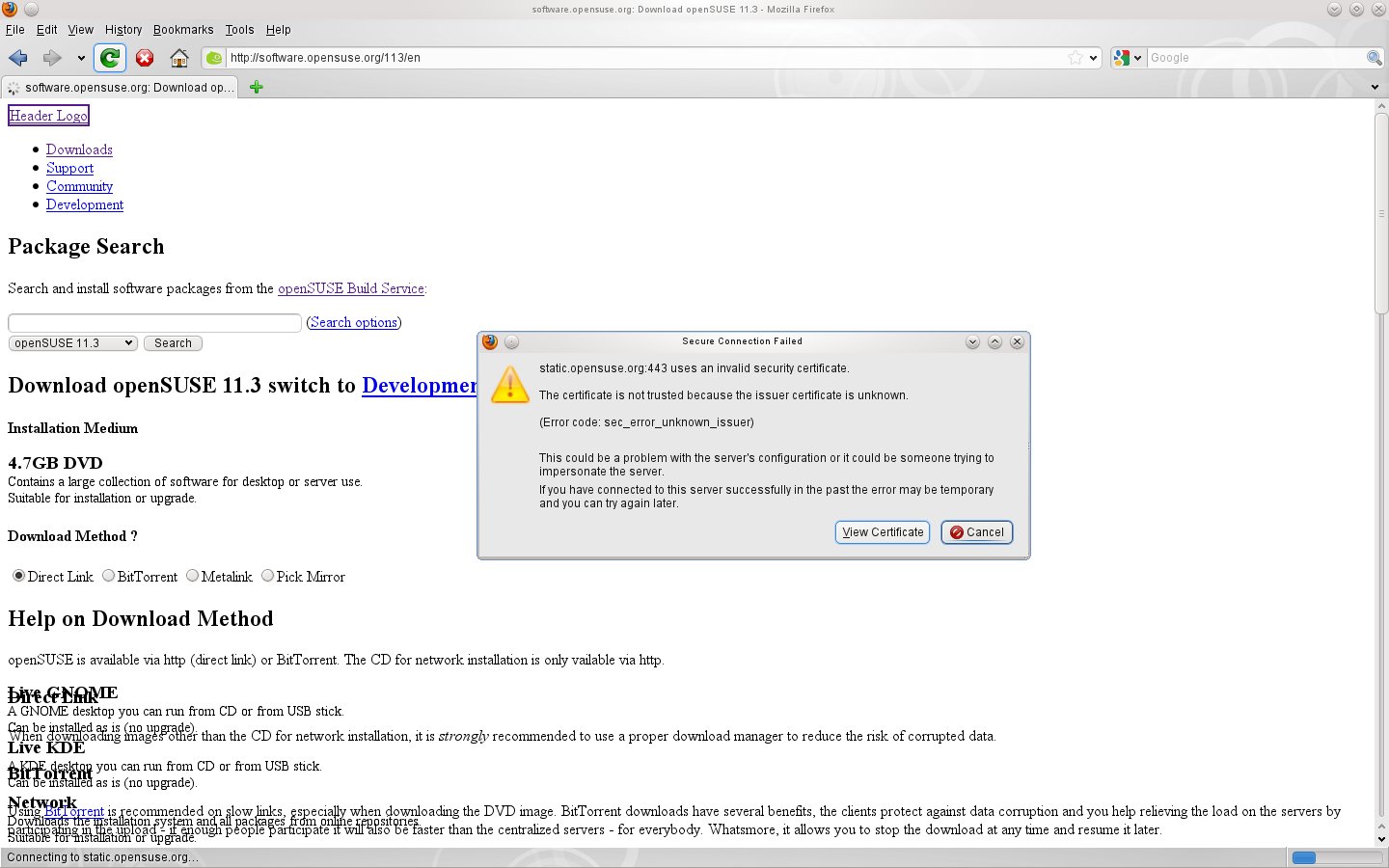Reload the page with green refresh icon

[110, 58]
